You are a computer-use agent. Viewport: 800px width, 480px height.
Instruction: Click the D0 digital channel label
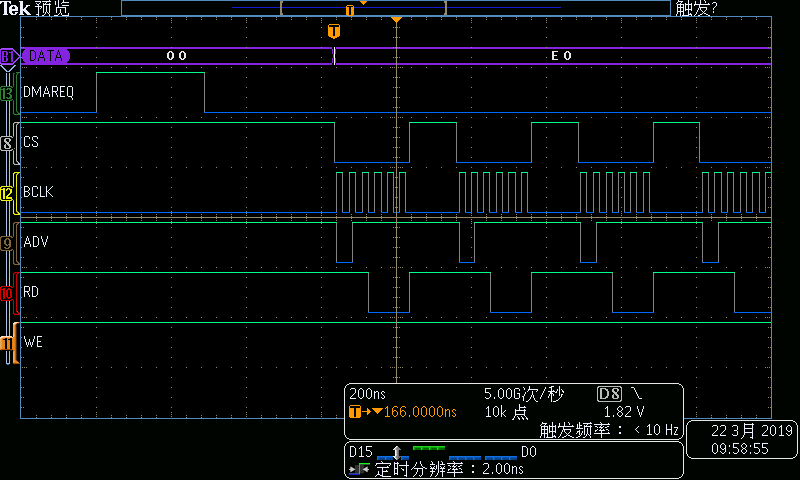(x=529, y=452)
